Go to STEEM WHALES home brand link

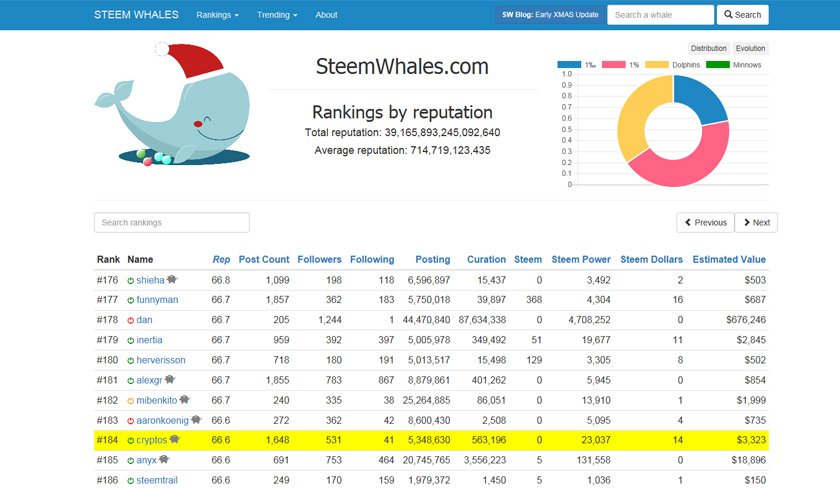coord(136,15)
